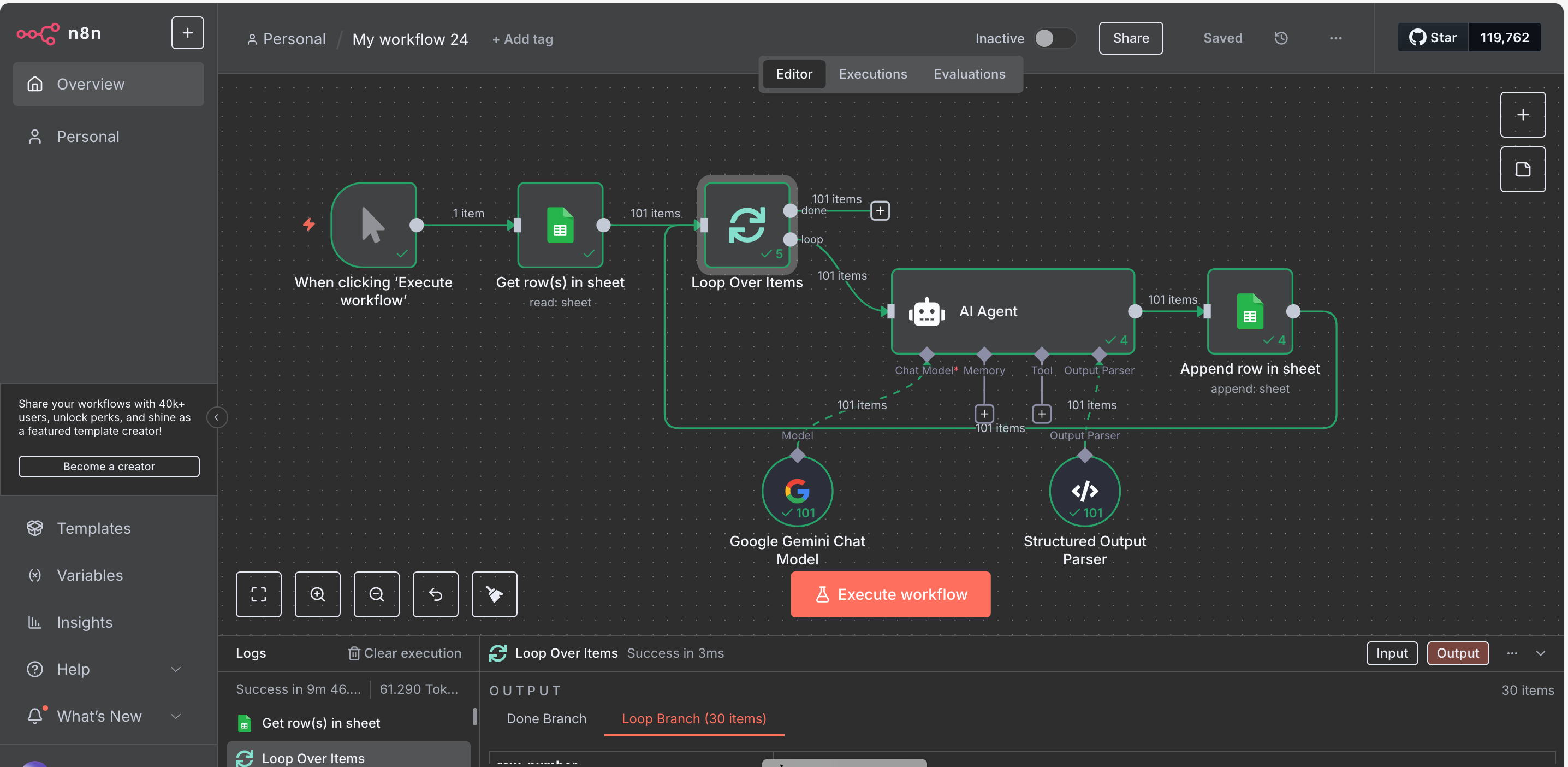The image size is (1568, 767).
Task: Select Loop Branch (30 items) tab
Action: [693, 718]
